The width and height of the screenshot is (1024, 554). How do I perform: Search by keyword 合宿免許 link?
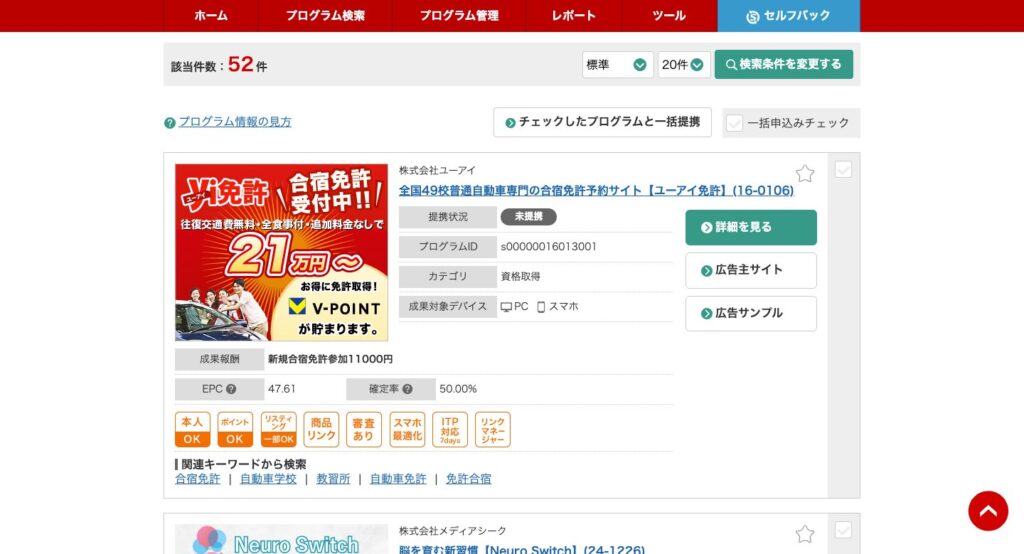pos(198,479)
